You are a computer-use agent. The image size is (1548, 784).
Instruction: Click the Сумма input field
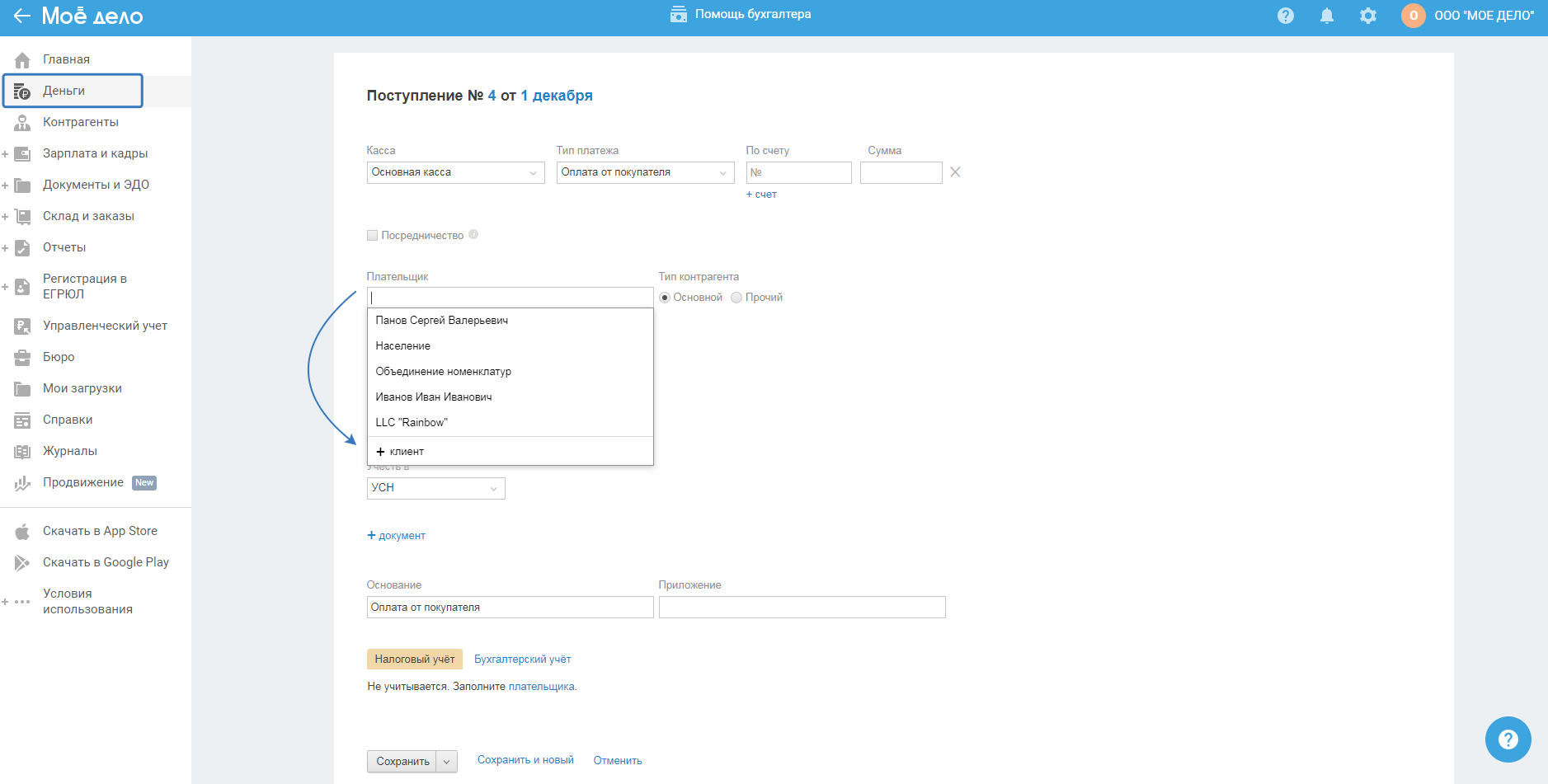901,172
